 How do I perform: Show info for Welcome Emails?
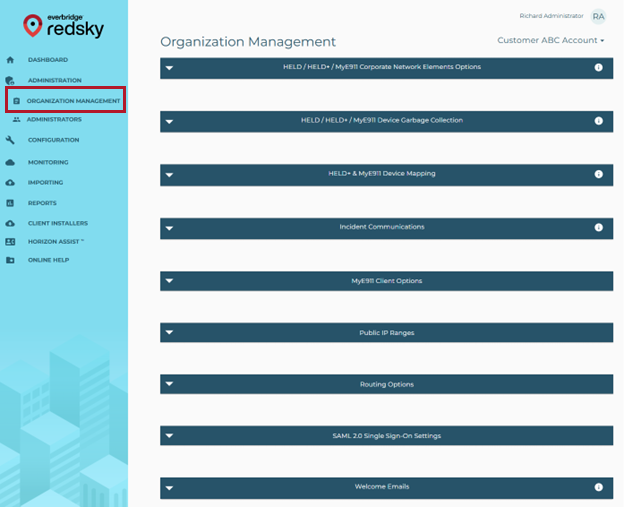598,487
